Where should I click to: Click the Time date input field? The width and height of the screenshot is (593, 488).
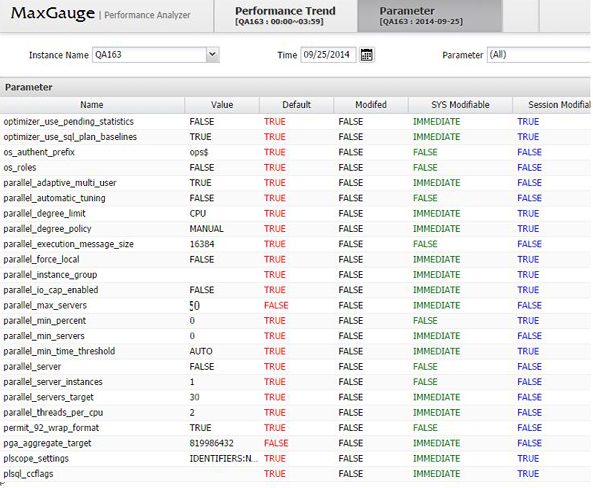click(328, 55)
